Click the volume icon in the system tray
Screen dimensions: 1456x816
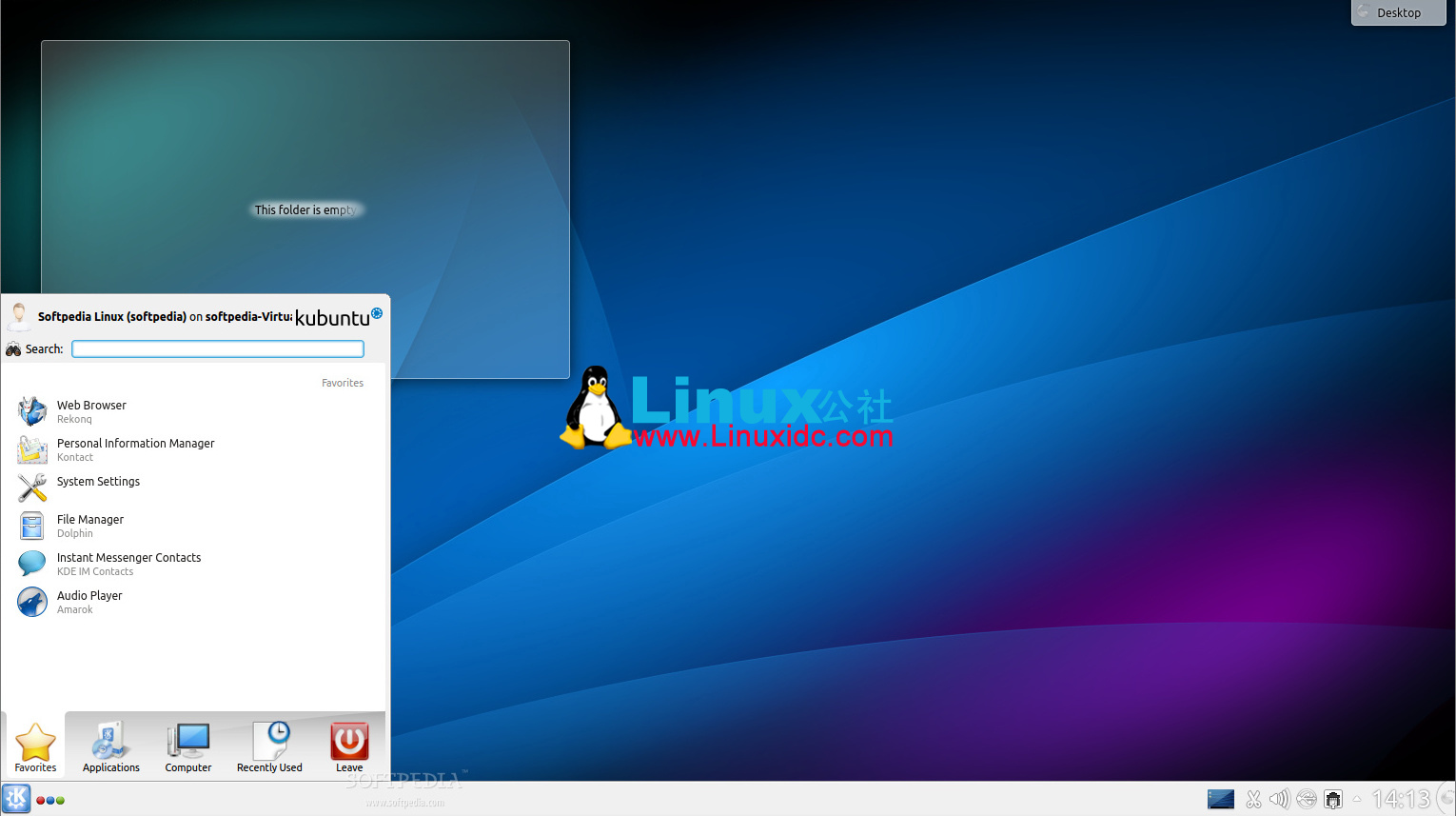(1279, 800)
